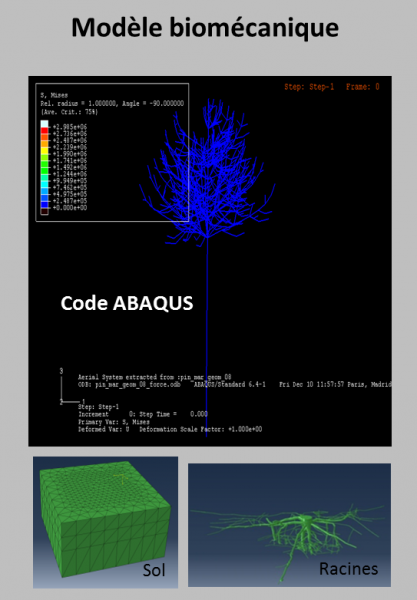Screen dimensions: 417x600
Task: Click the ODB file name text line
Action: coord(235,385)
